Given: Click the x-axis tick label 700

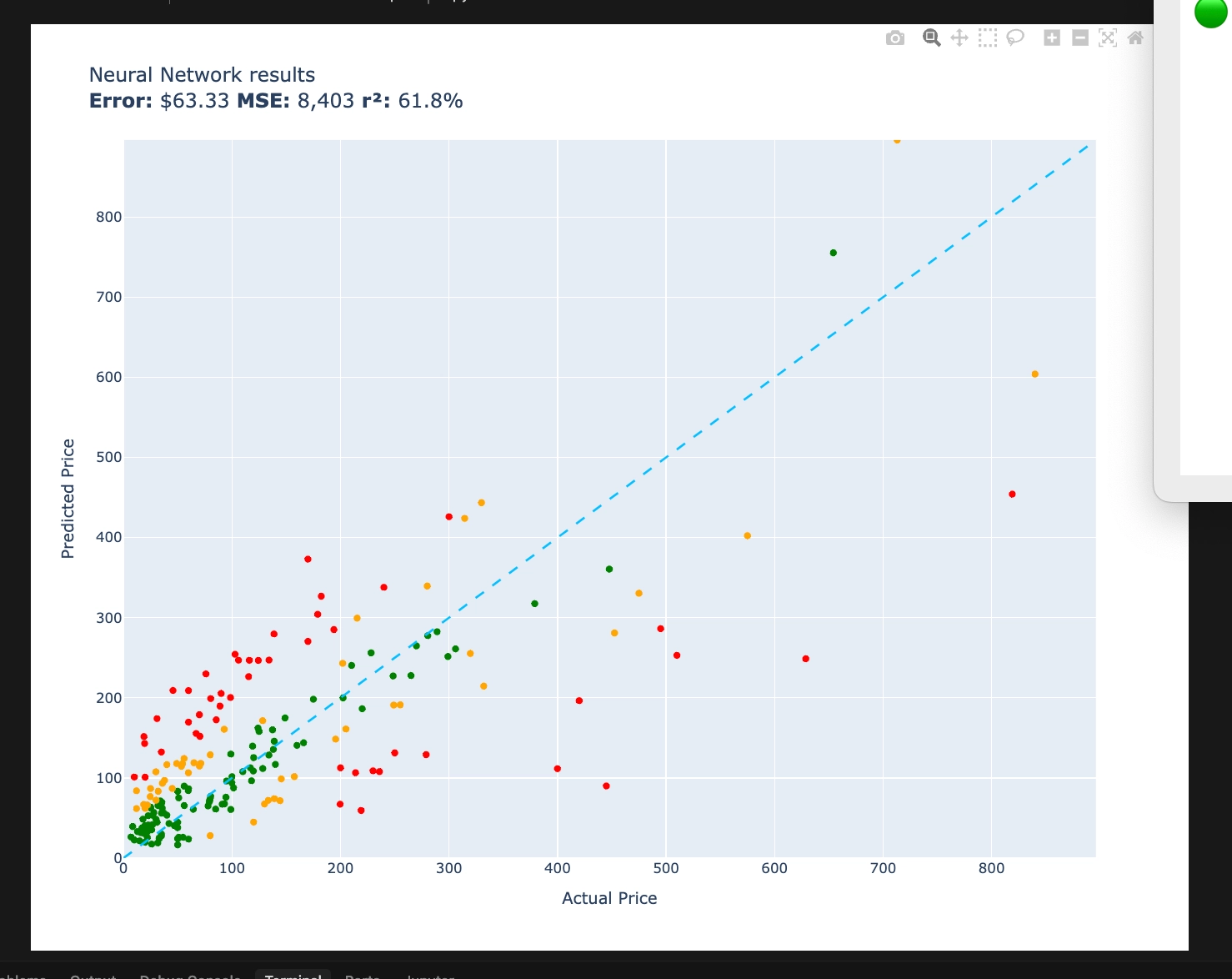Looking at the screenshot, I should pyautogui.click(x=883, y=868).
